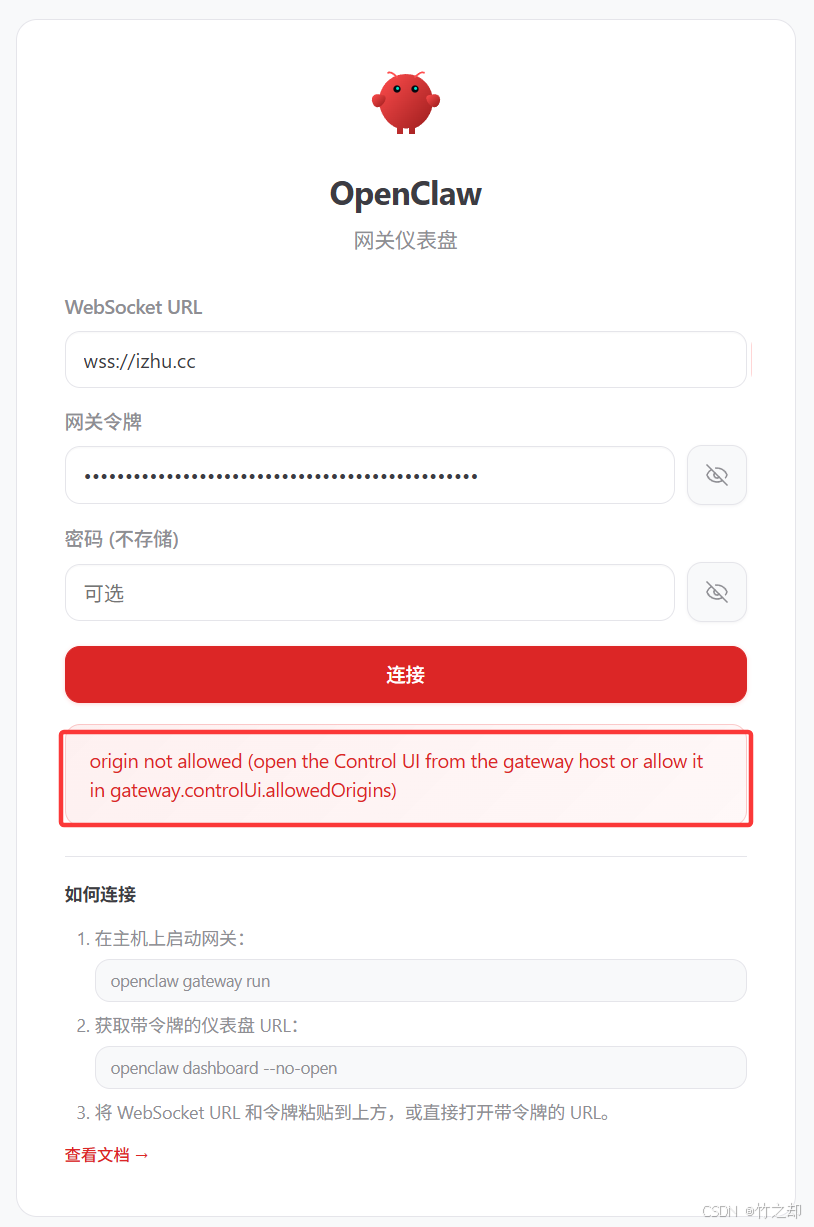
Task: Select the openclaw dashboard --no-open code block
Action: [421, 1068]
